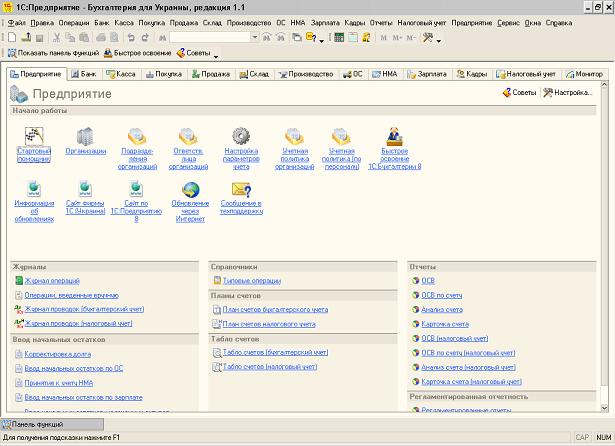Click the Cut scissors toolbar icon
The width and height of the screenshot is (615, 446).
pos(56,38)
